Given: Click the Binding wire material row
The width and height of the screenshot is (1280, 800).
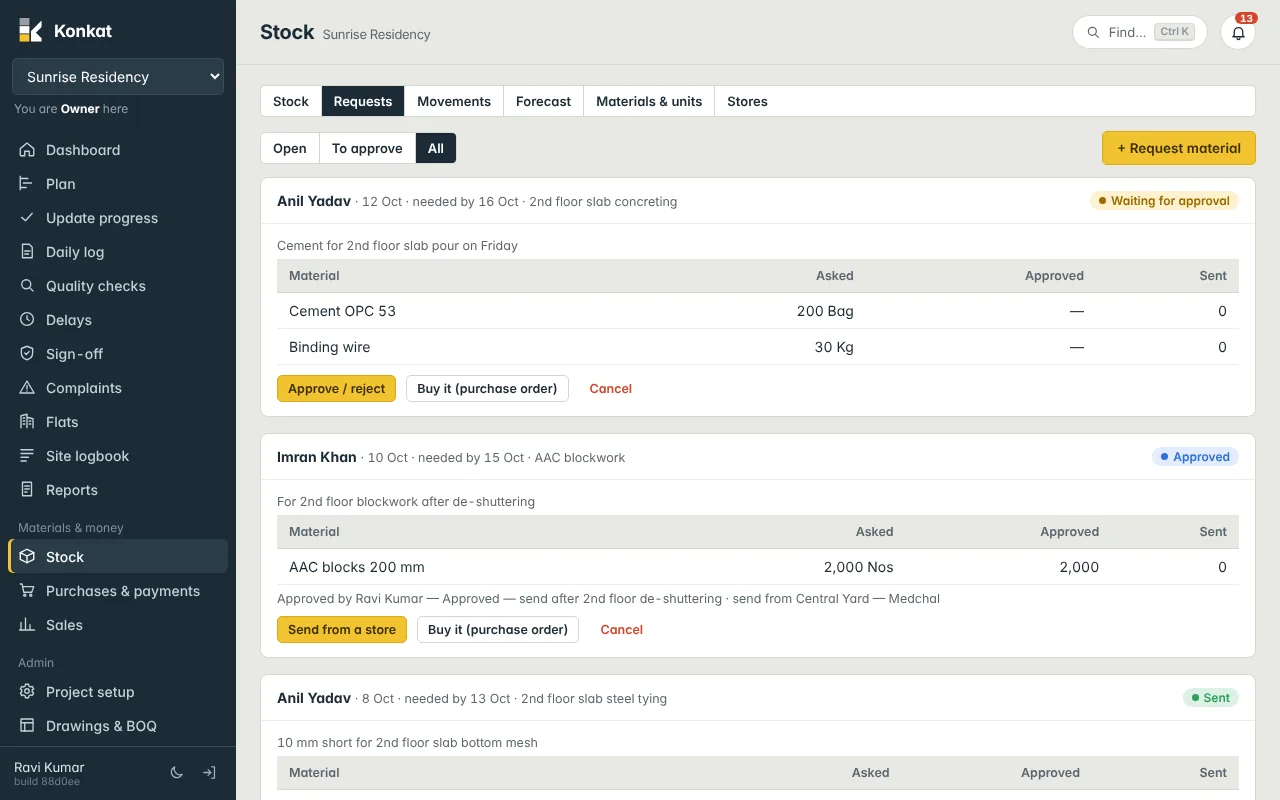Looking at the screenshot, I should point(758,347).
